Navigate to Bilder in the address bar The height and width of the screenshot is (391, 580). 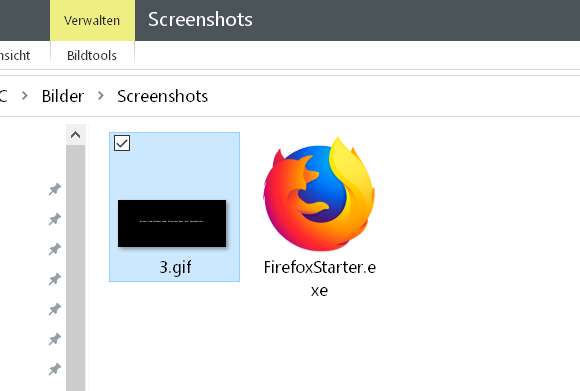[63, 96]
